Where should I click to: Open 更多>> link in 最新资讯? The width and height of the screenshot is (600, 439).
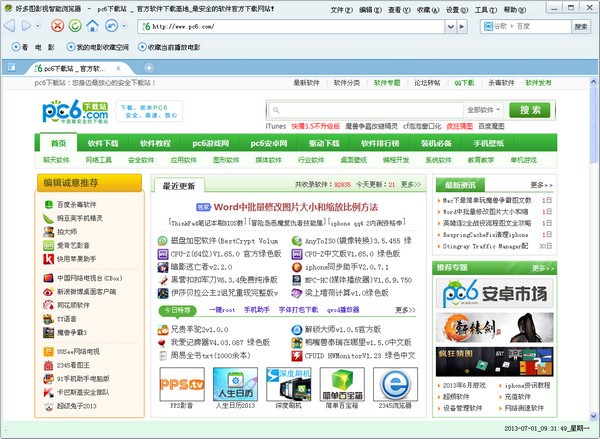(x=541, y=185)
